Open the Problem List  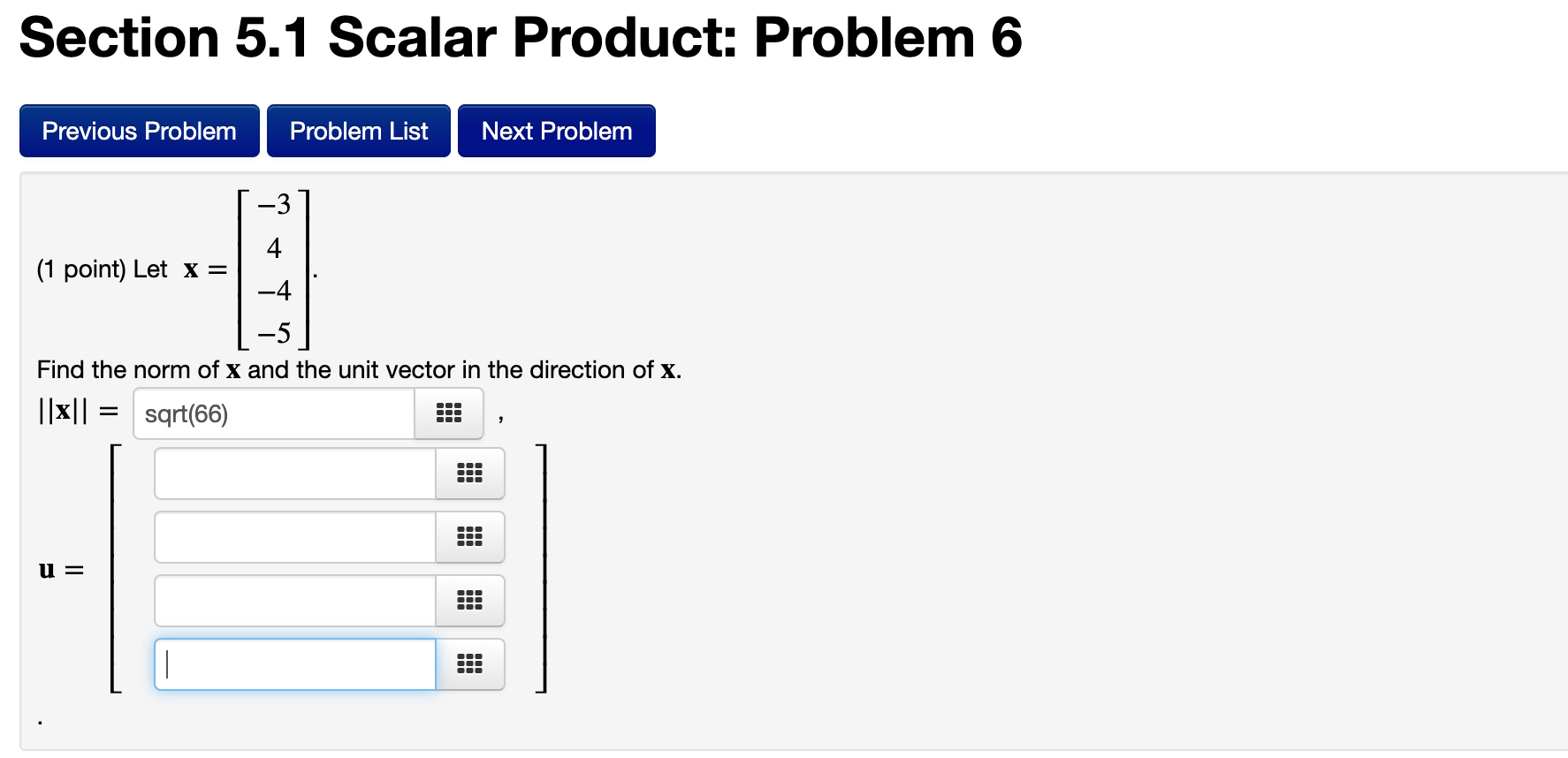click(x=358, y=130)
